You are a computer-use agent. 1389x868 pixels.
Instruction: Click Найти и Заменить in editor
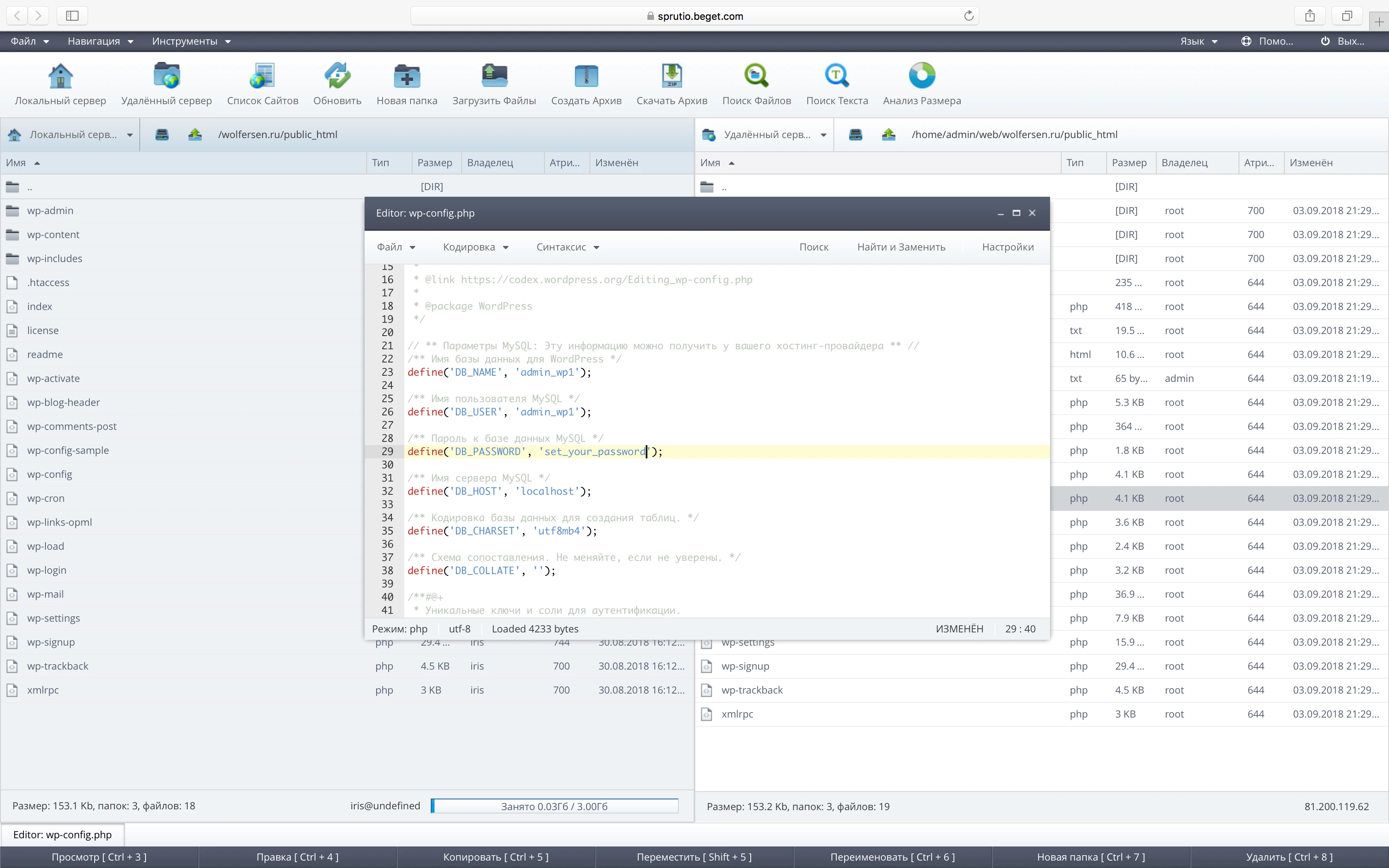[x=901, y=247]
